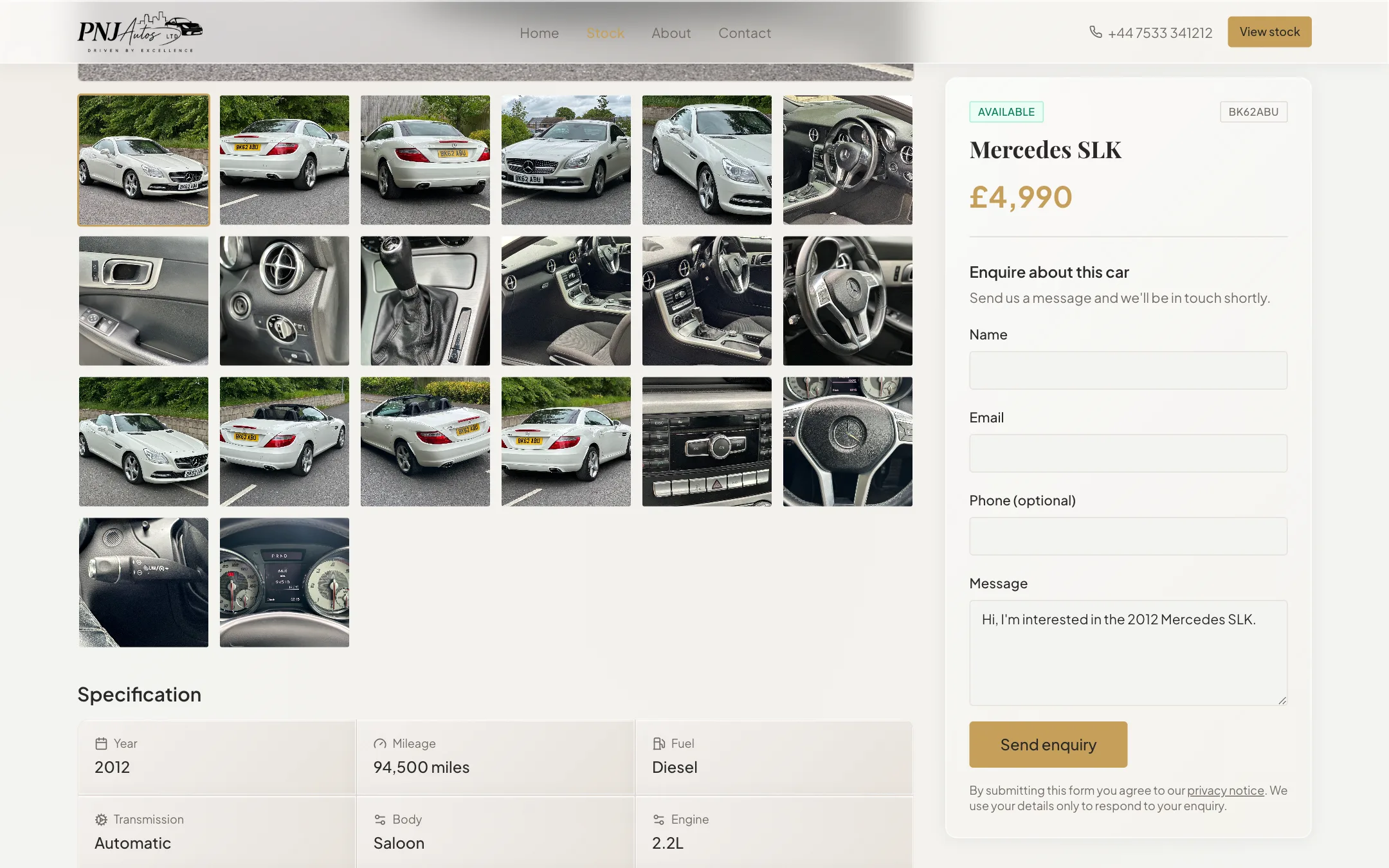Click the PNJ Autos logo
This screenshot has width=1389, height=868.
click(x=140, y=32)
